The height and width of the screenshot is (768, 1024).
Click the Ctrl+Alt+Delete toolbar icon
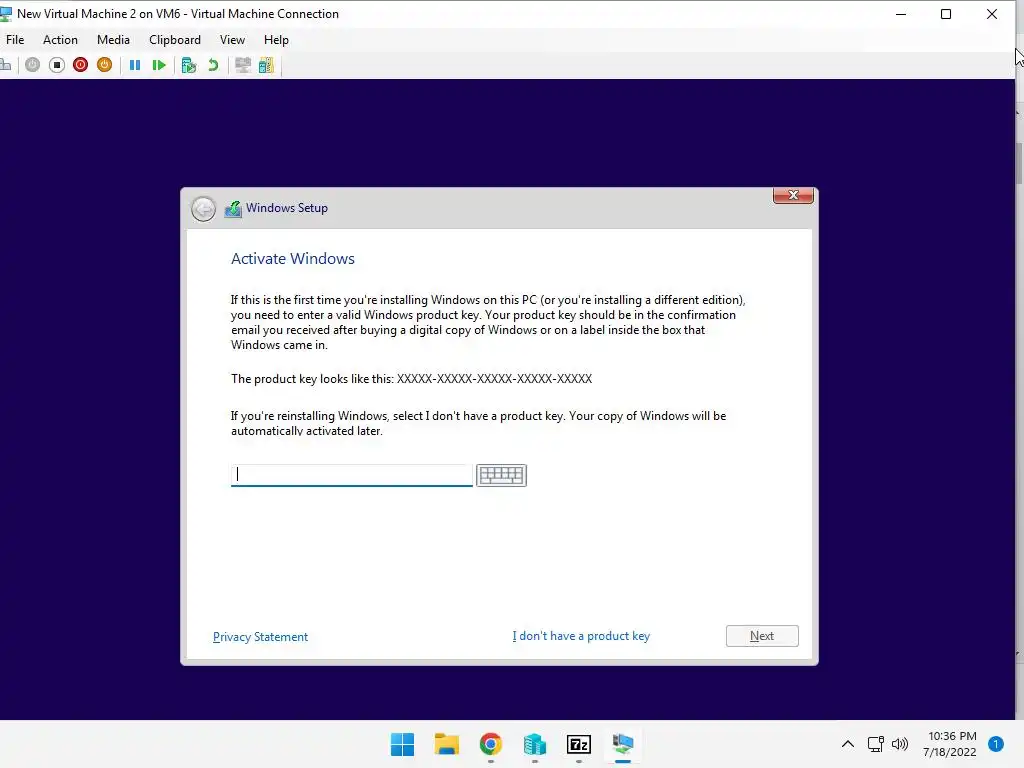click(x=5, y=65)
